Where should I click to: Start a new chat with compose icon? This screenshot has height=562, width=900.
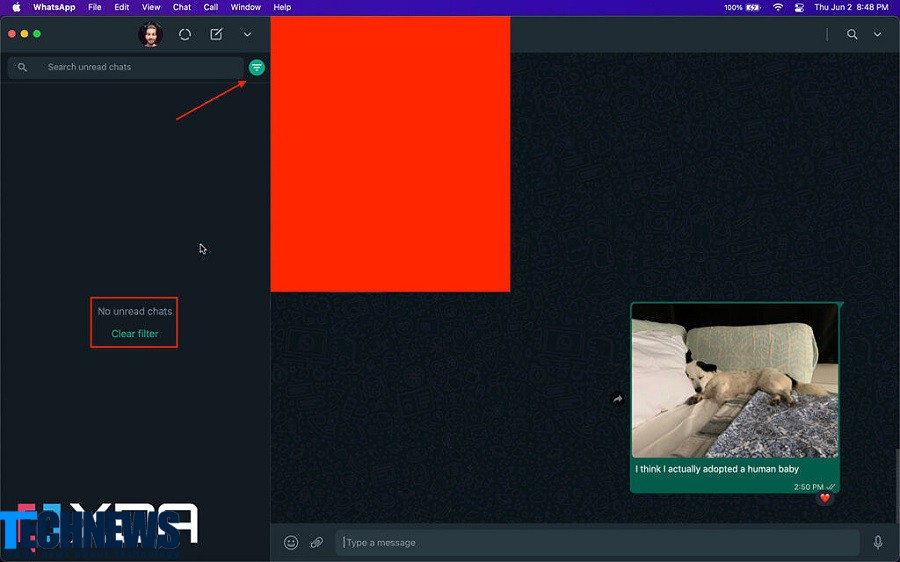click(216, 34)
